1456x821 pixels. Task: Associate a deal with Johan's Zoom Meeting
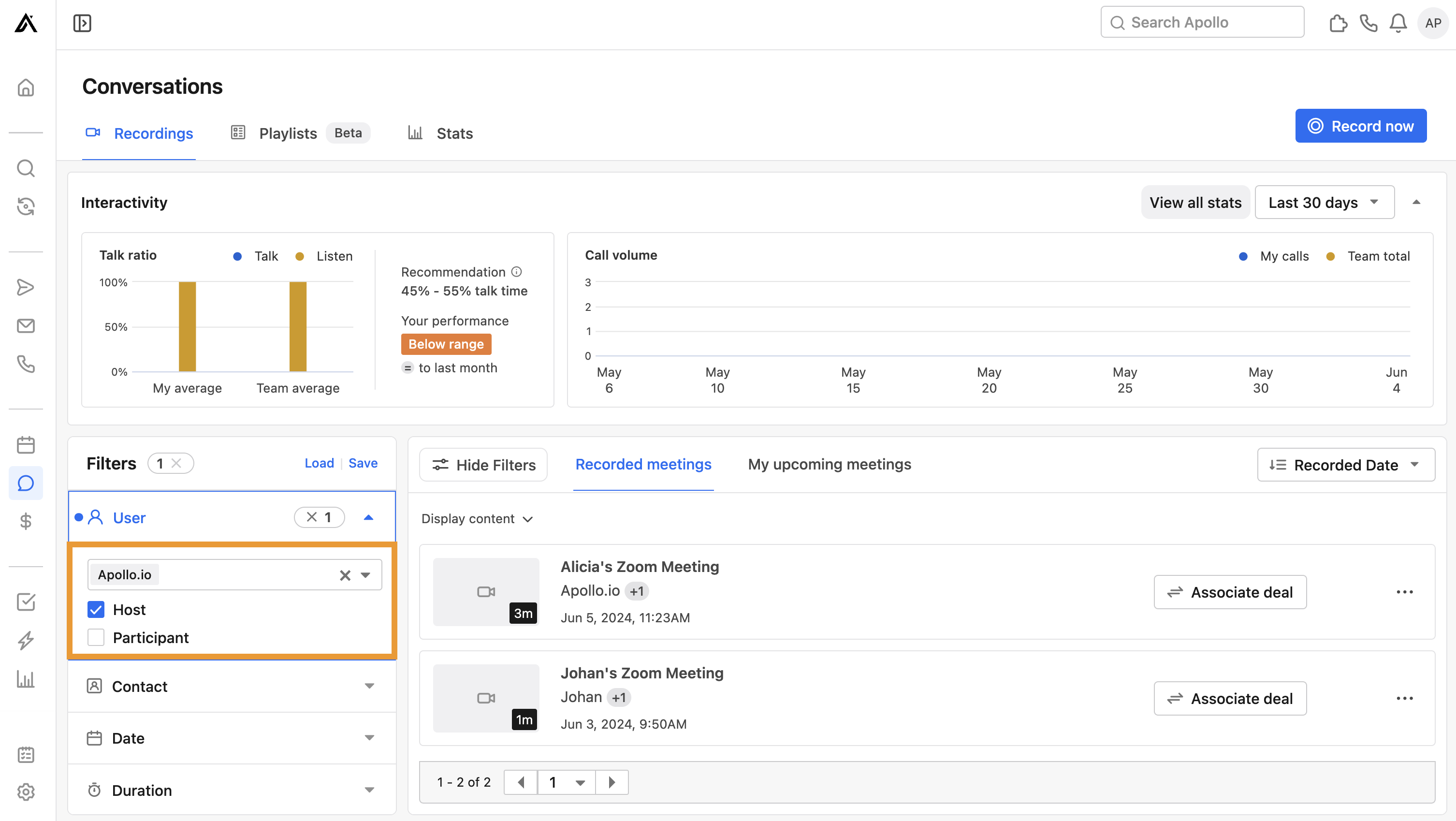[x=1230, y=698]
